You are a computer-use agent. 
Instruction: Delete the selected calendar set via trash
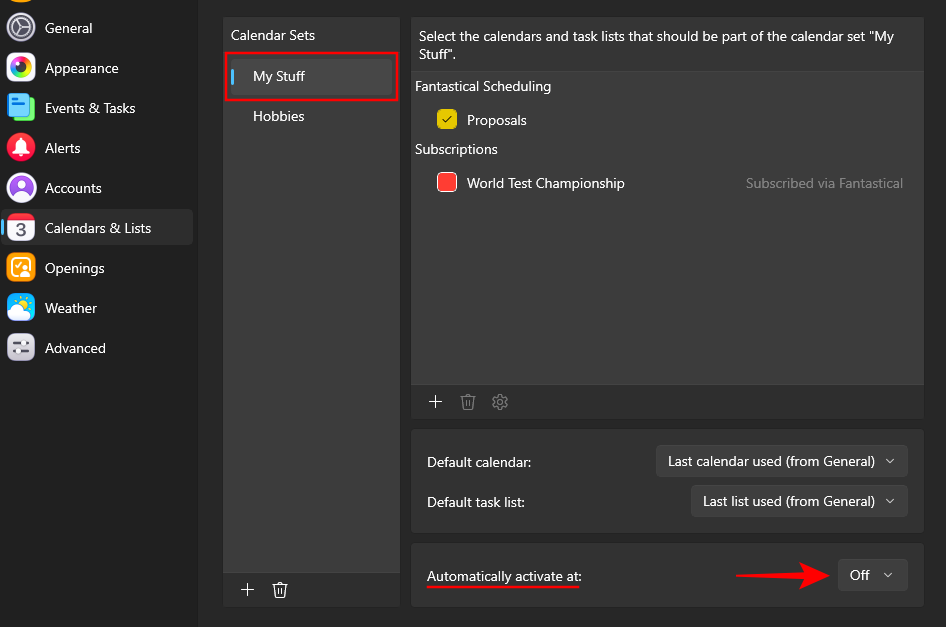click(280, 590)
